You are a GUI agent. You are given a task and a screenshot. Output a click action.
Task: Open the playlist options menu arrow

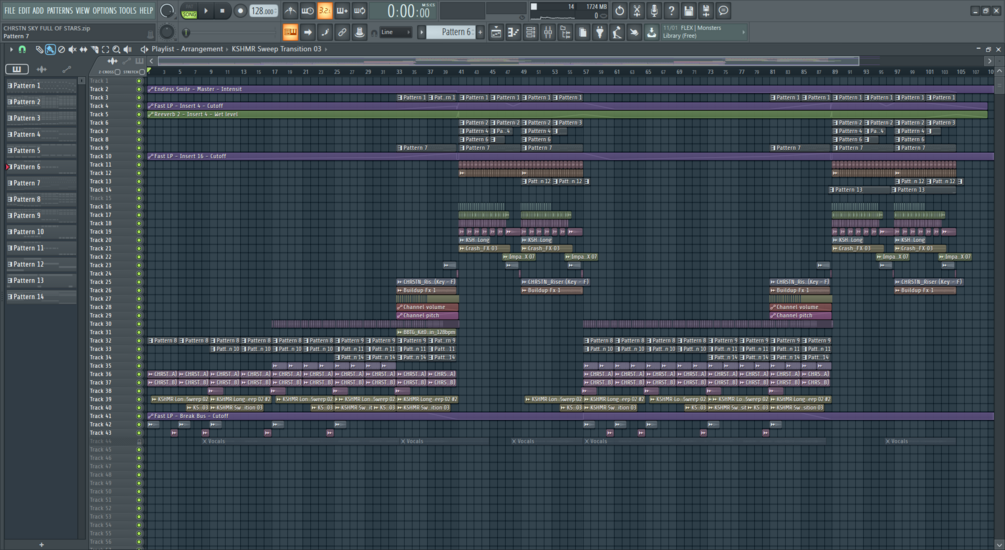tap(11, 49)
